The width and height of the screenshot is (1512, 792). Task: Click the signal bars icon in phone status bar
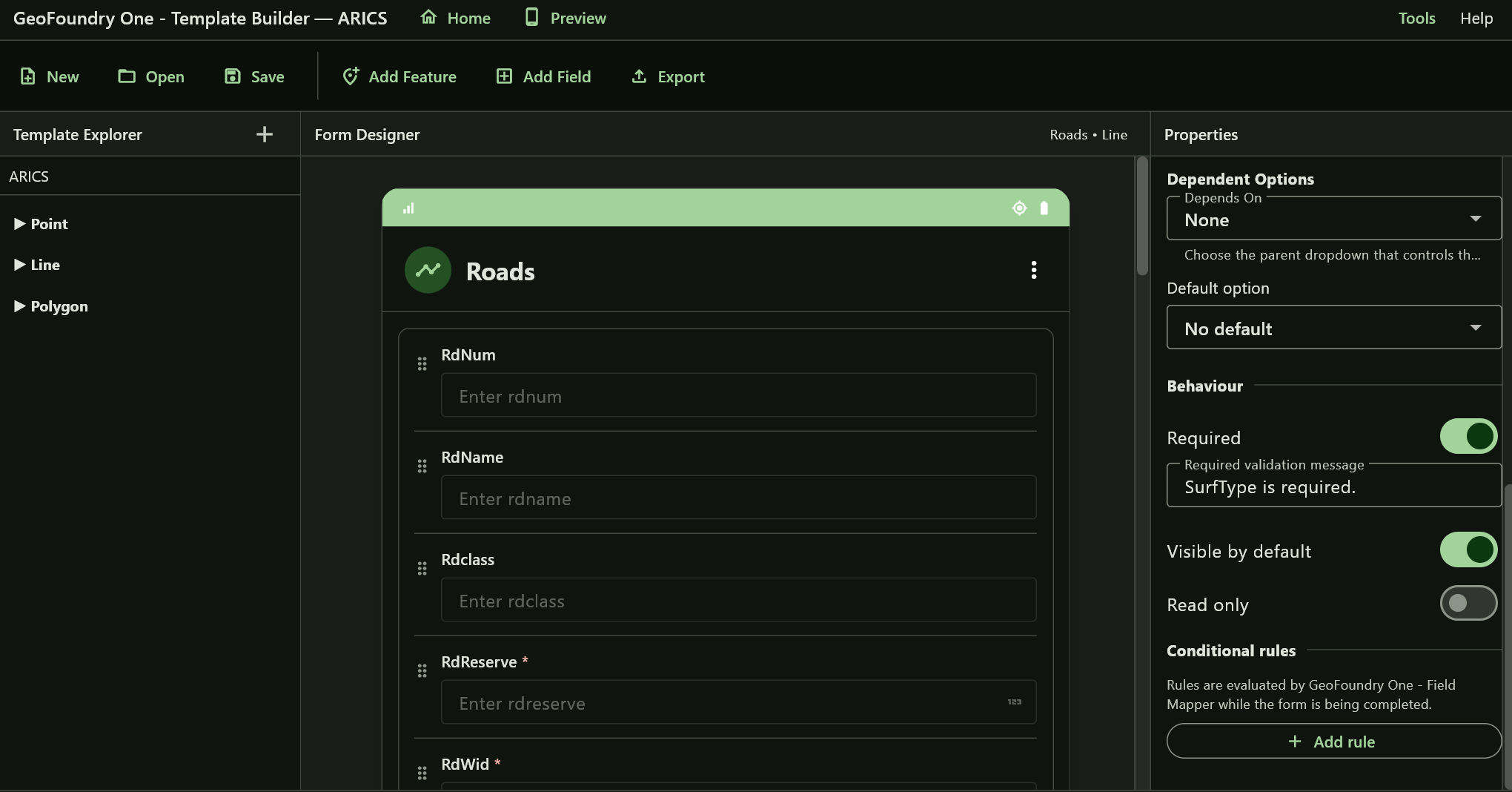408,208
